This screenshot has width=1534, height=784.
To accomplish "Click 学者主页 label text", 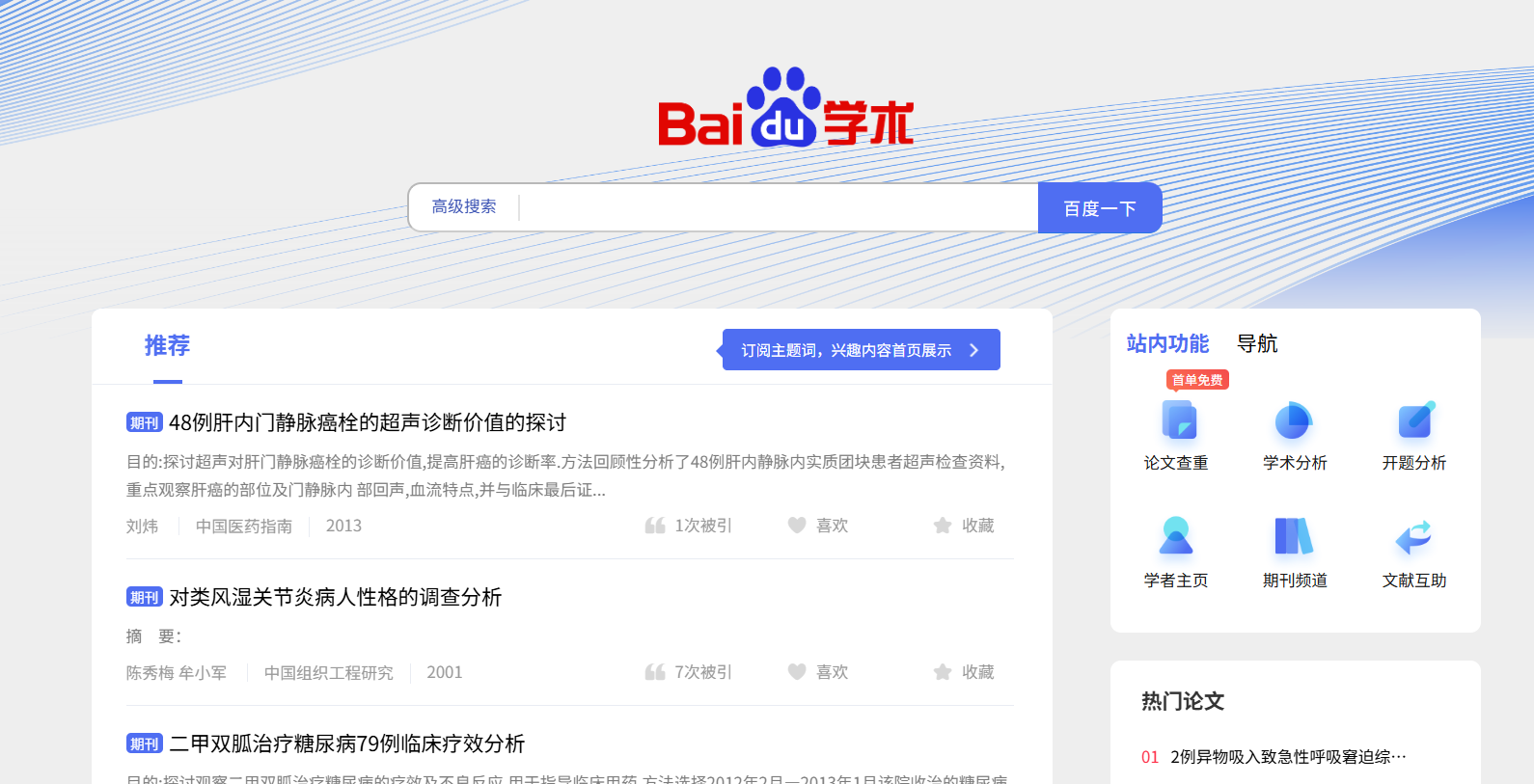I will pyautogui.click(x=1176, y=581).
